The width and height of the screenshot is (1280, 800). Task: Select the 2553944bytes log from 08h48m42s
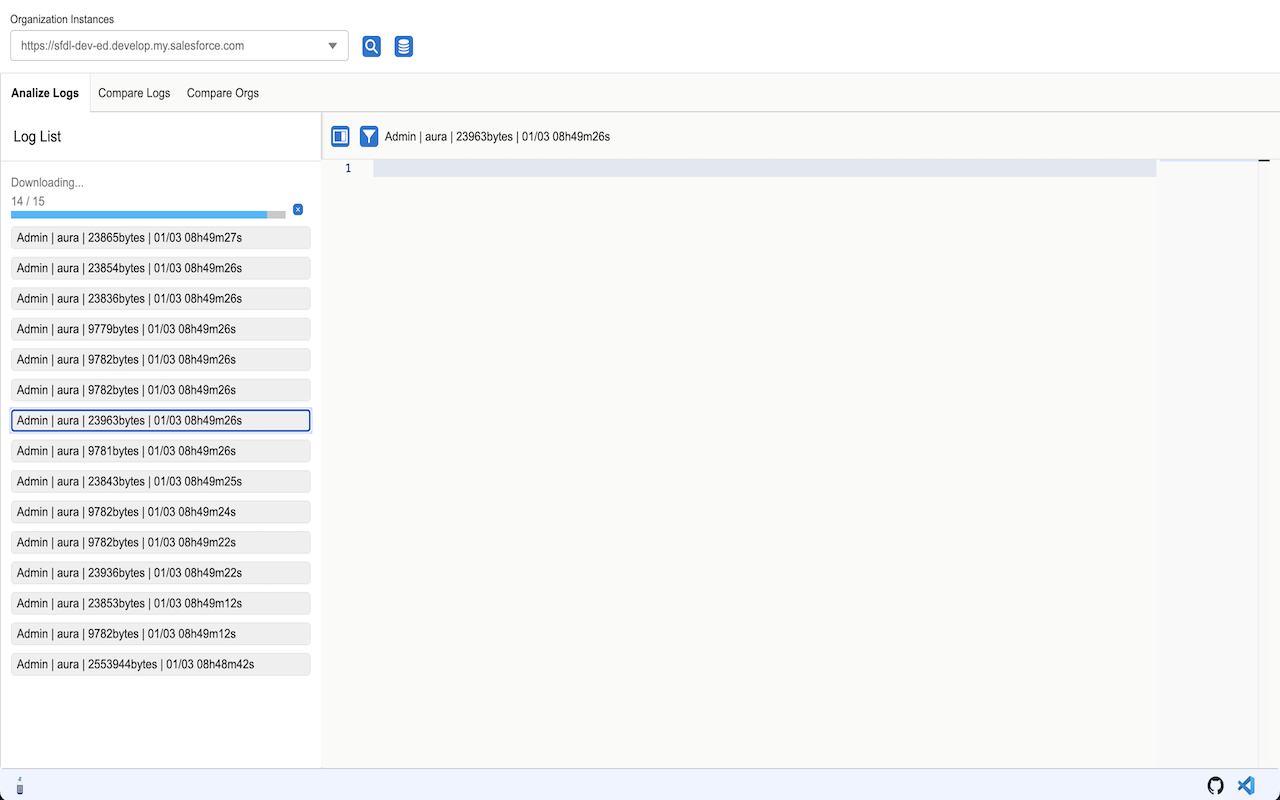[161, 665]
